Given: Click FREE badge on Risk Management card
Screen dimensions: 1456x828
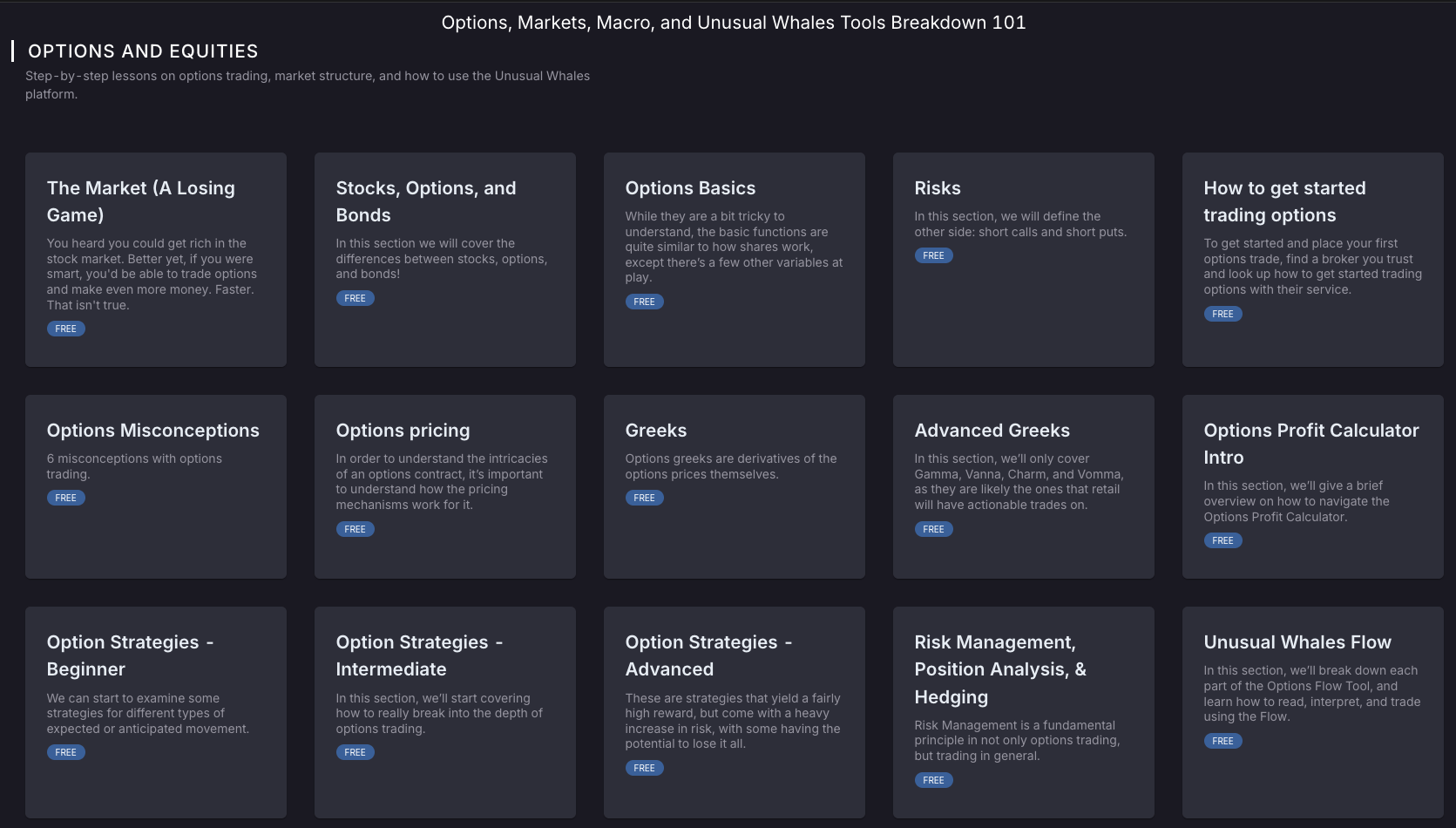Looking at the screenshot, I should [x=934, y=780].
